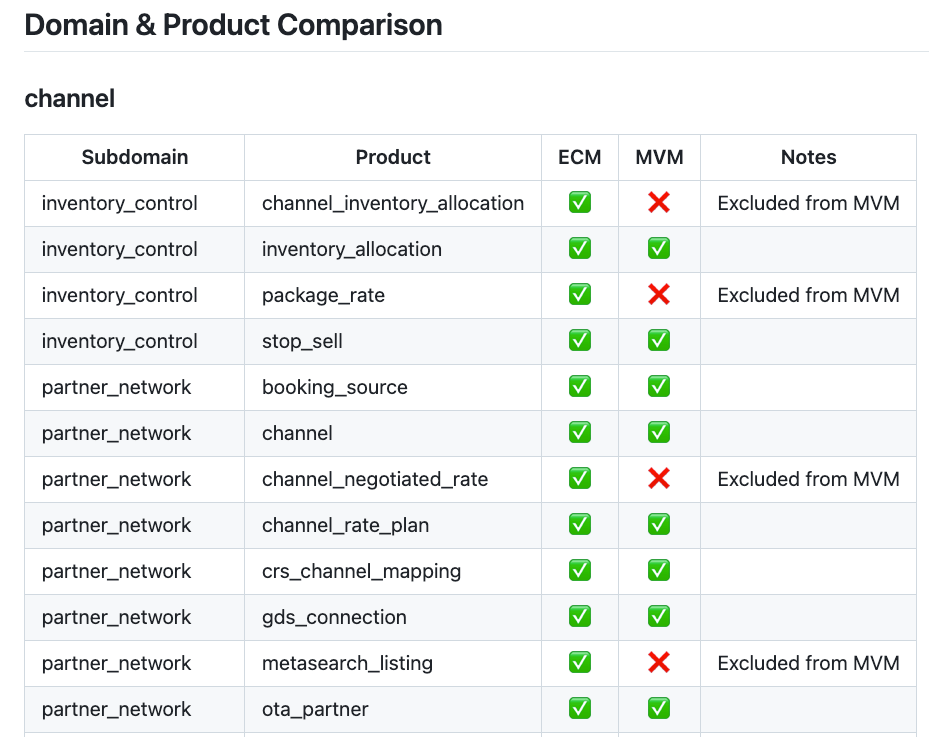The width and height of the screenshot is (929, 737).
Task: Click MVM checkmark for channel_rate_plan
Action: tap(659, 524)
